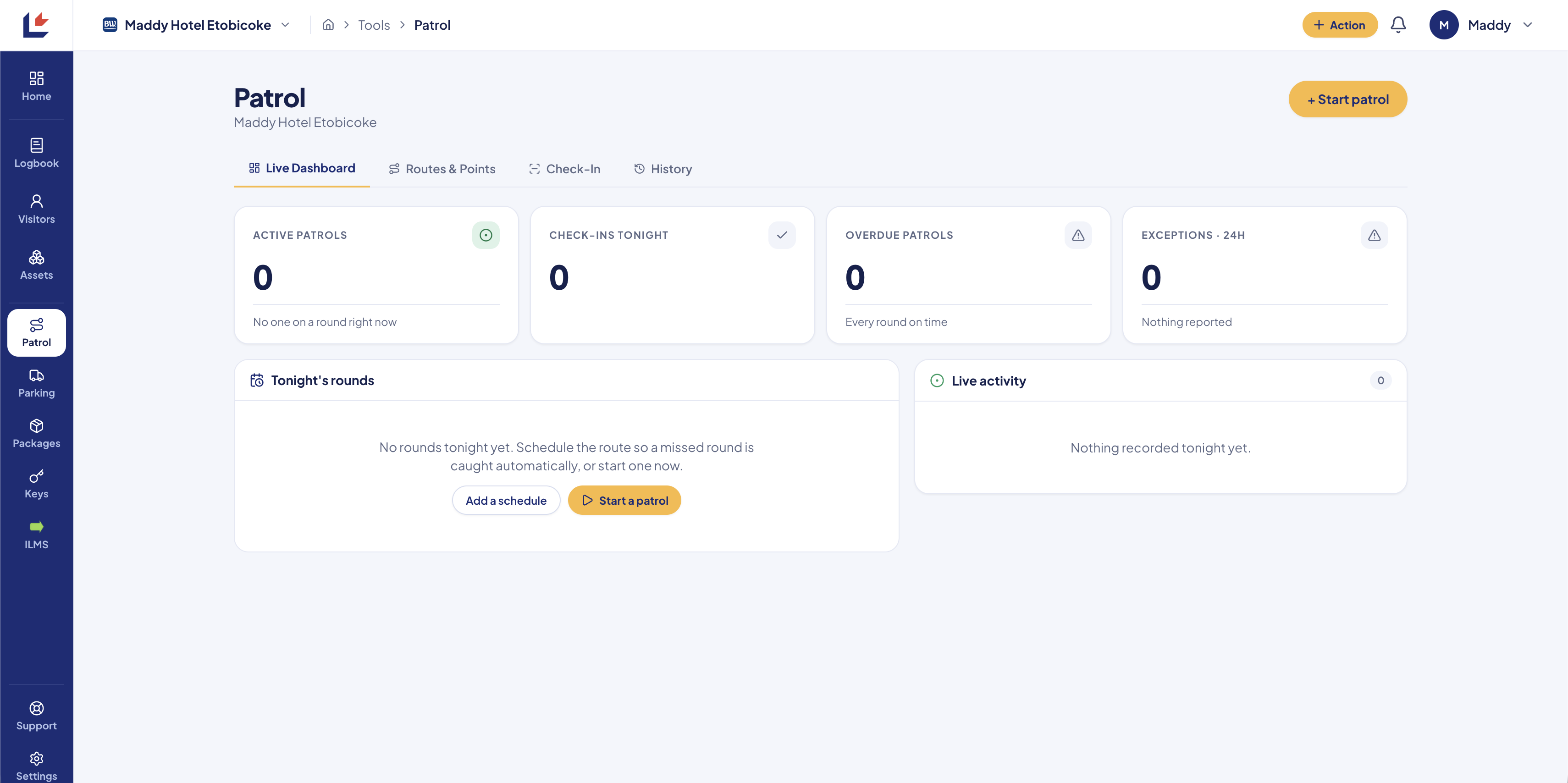Open the notifications bell

tap(1398, 25)
